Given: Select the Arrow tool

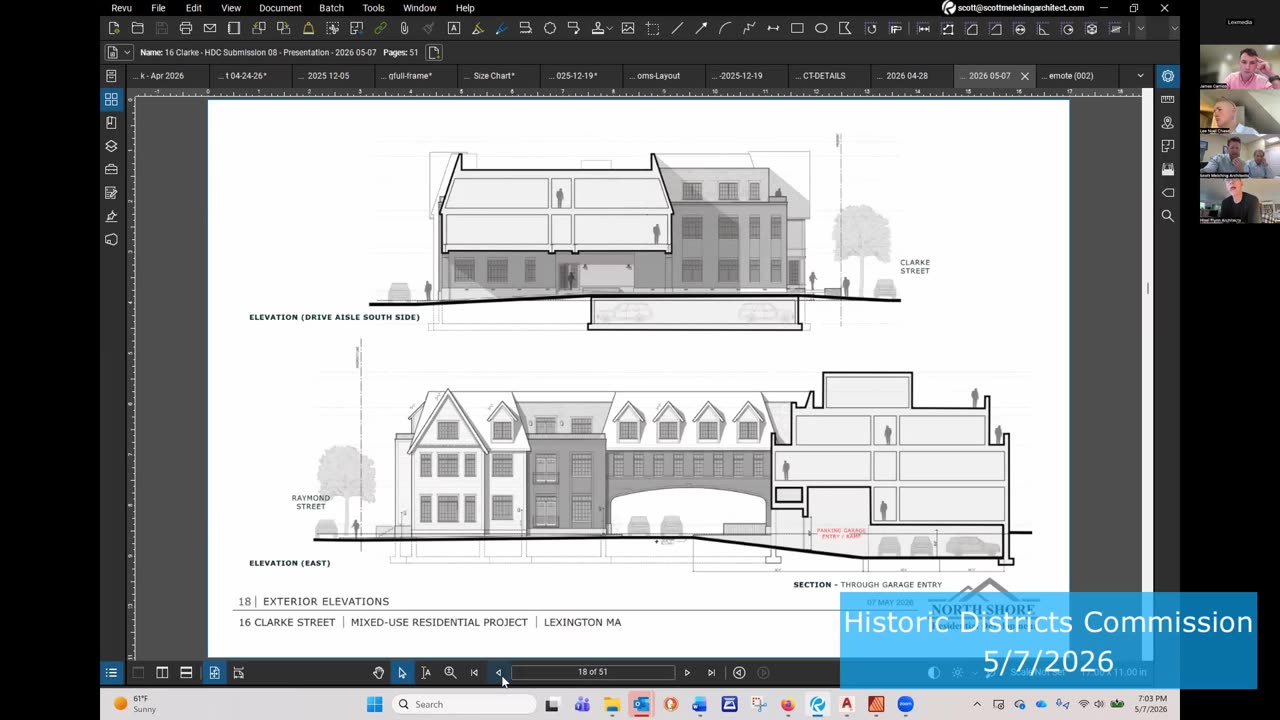Looking at the screenshot, I should 701,28.
